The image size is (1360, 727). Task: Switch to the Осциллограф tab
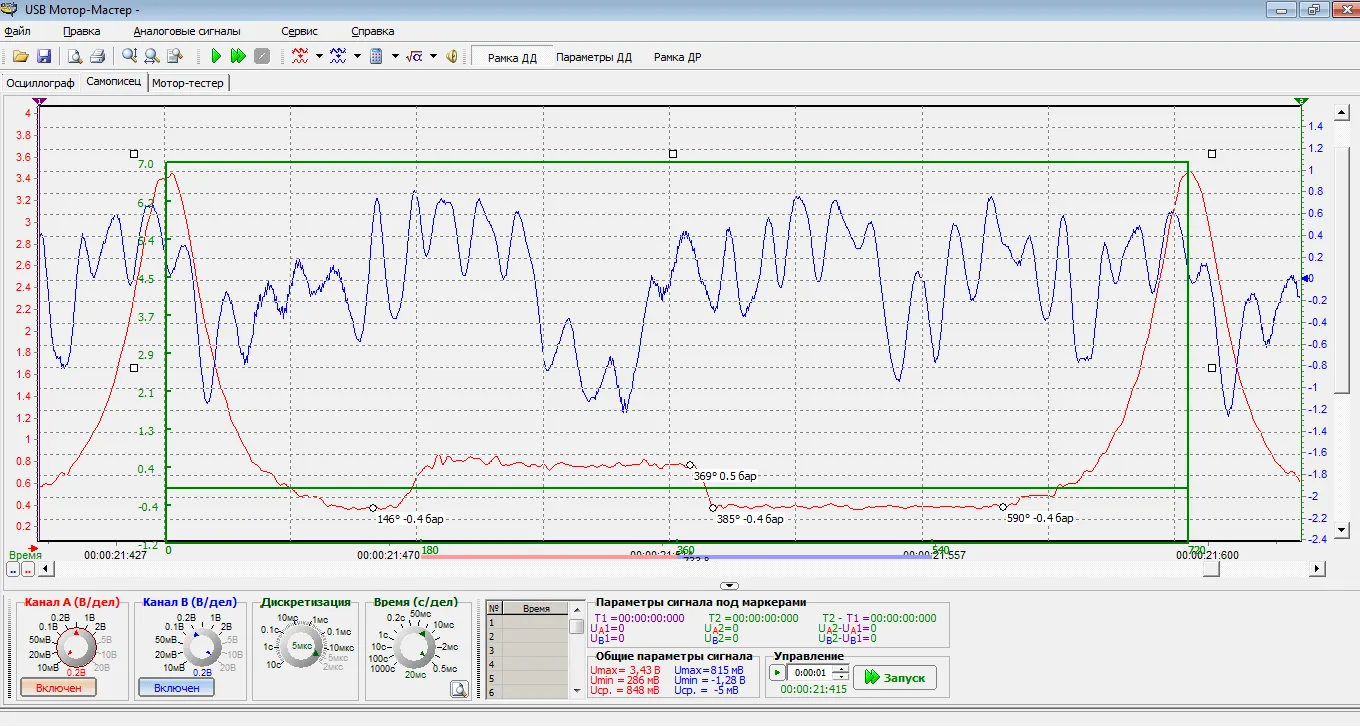coord(40,83)
